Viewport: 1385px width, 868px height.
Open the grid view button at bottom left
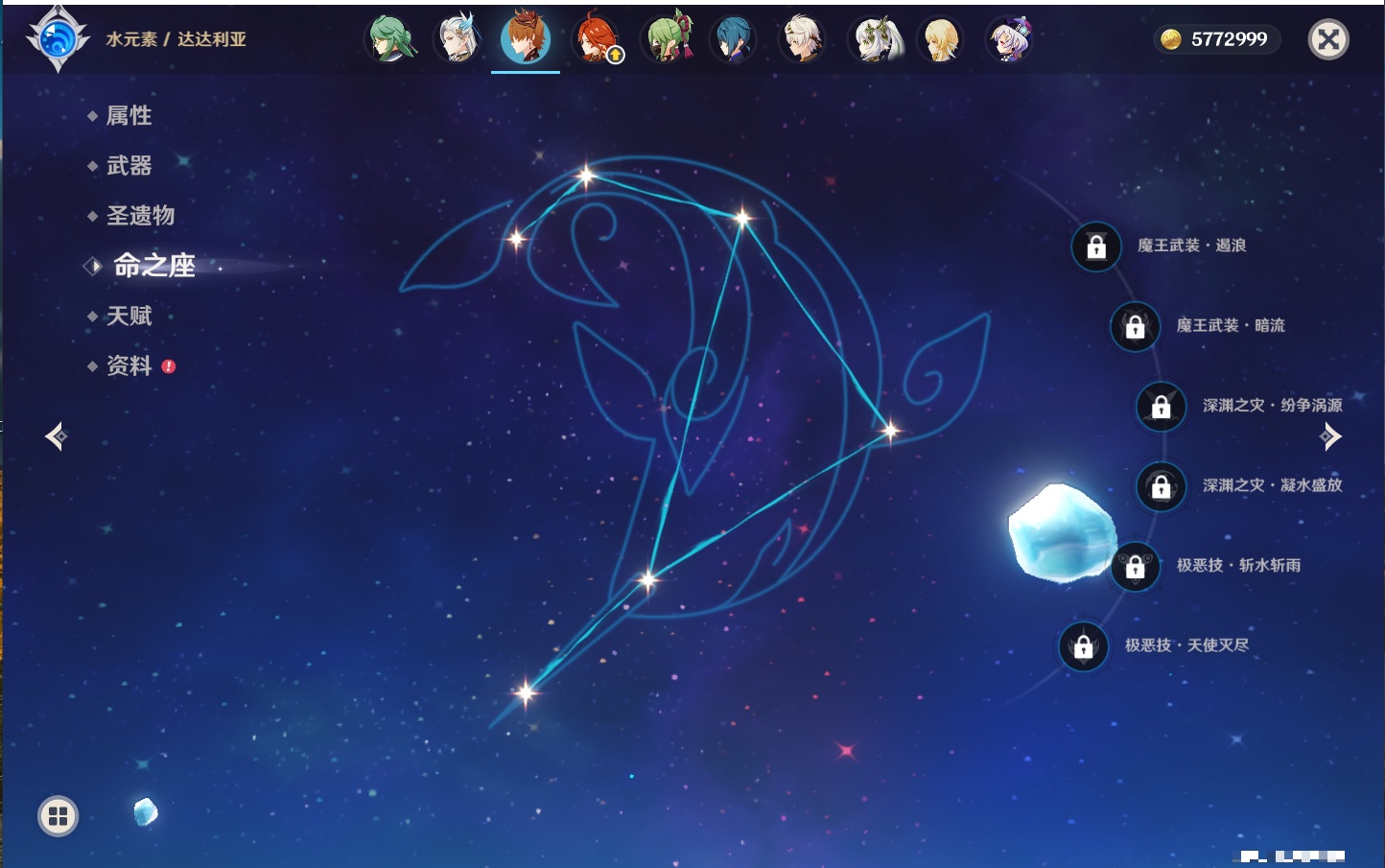coord(58,816)
